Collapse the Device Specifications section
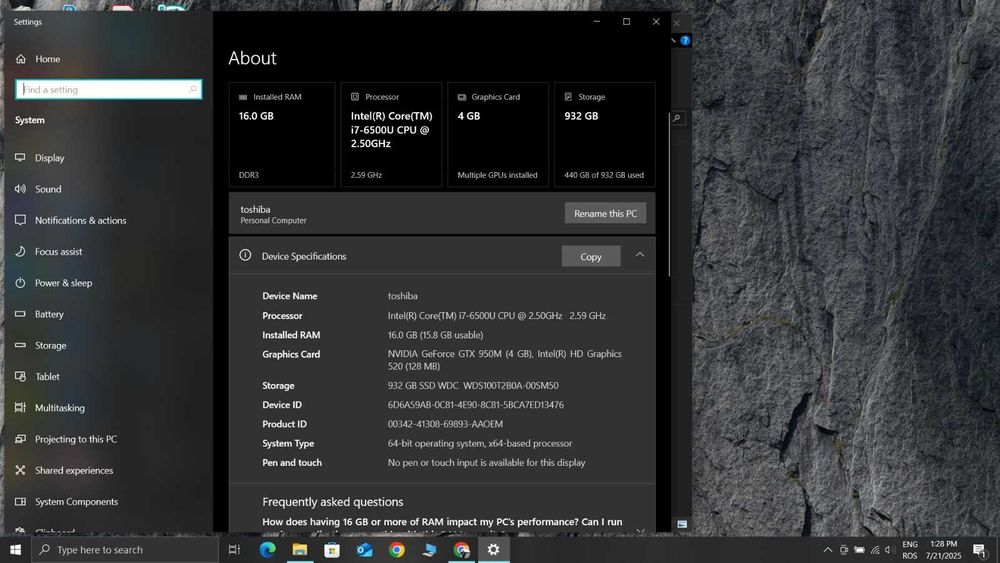The image size is (1000, 563). tap(640, 255)
